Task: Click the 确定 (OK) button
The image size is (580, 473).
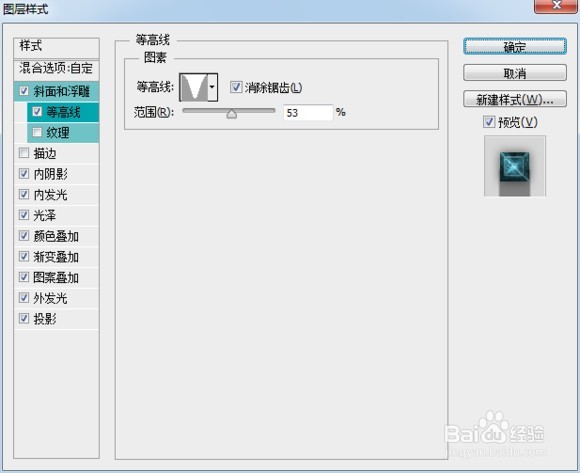Action: 515,47
